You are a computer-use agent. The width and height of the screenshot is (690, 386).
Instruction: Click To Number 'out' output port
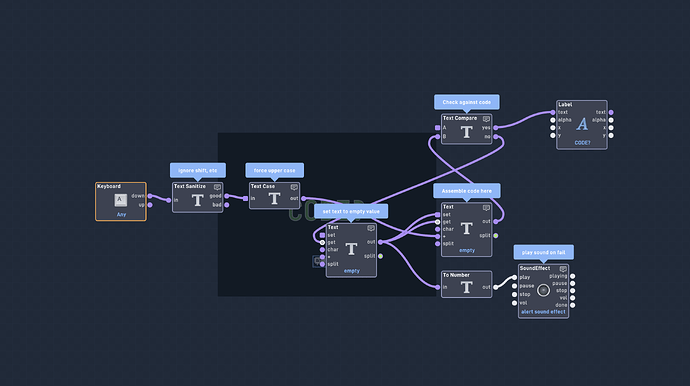click(x=496, y=287)
